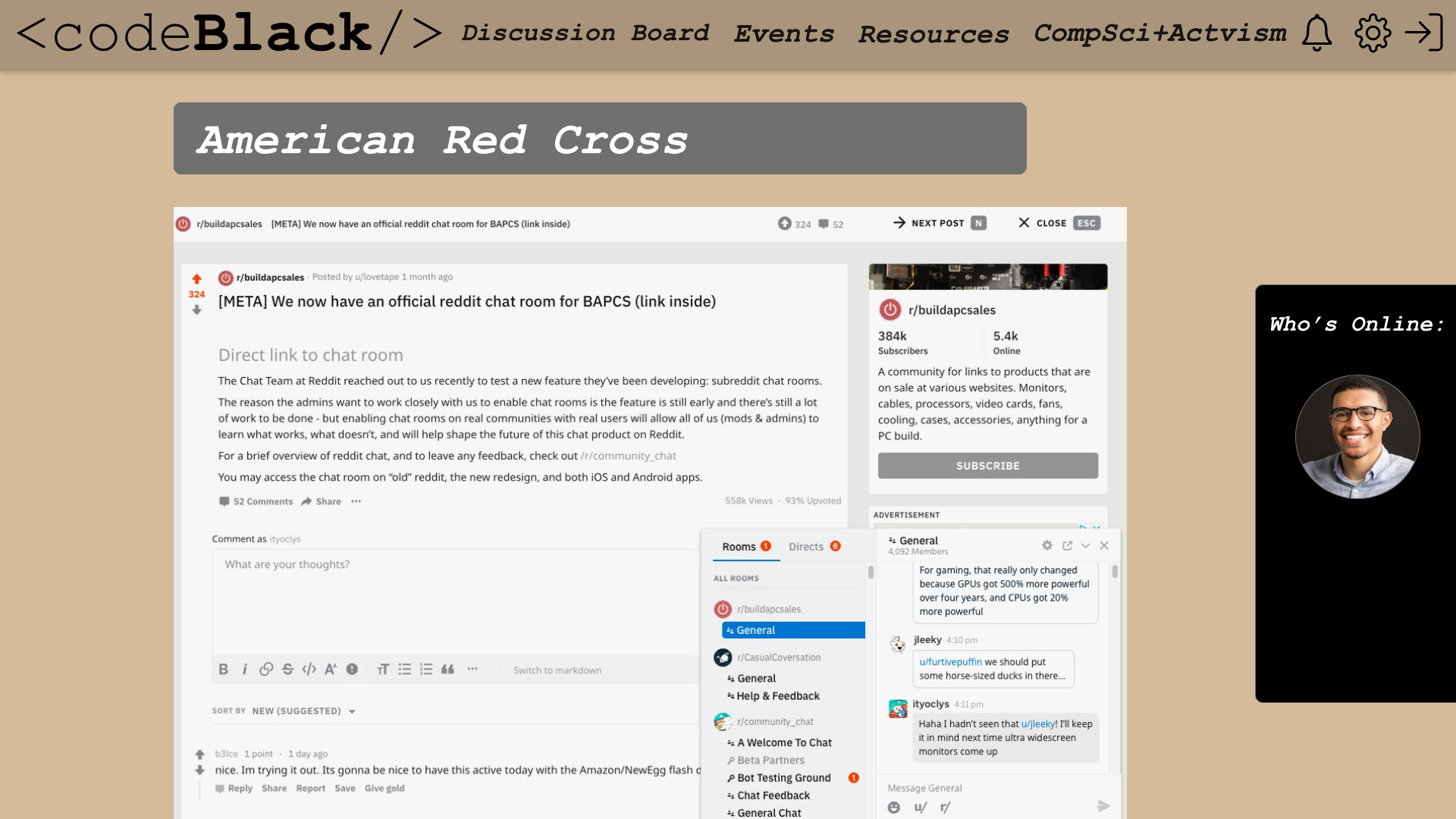Switch to markdown editor mode
The image size is (1456, 819).
(557, 670)
